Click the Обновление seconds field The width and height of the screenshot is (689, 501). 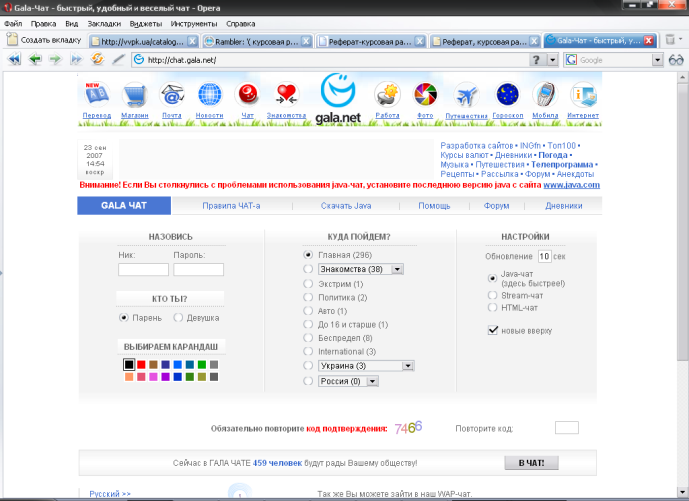(544, 256)
